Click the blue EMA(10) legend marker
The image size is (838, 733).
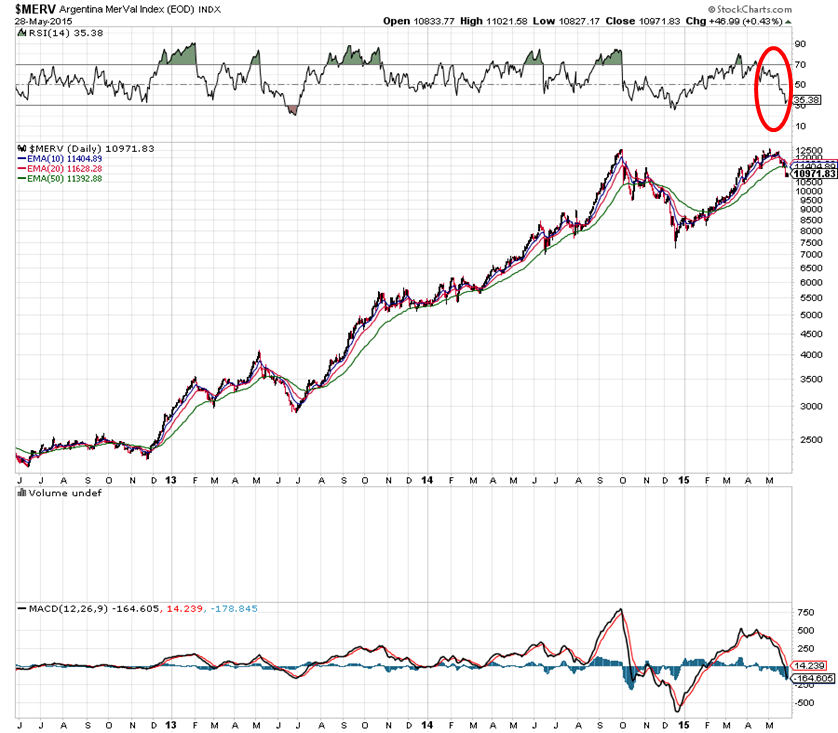(22, 158)
